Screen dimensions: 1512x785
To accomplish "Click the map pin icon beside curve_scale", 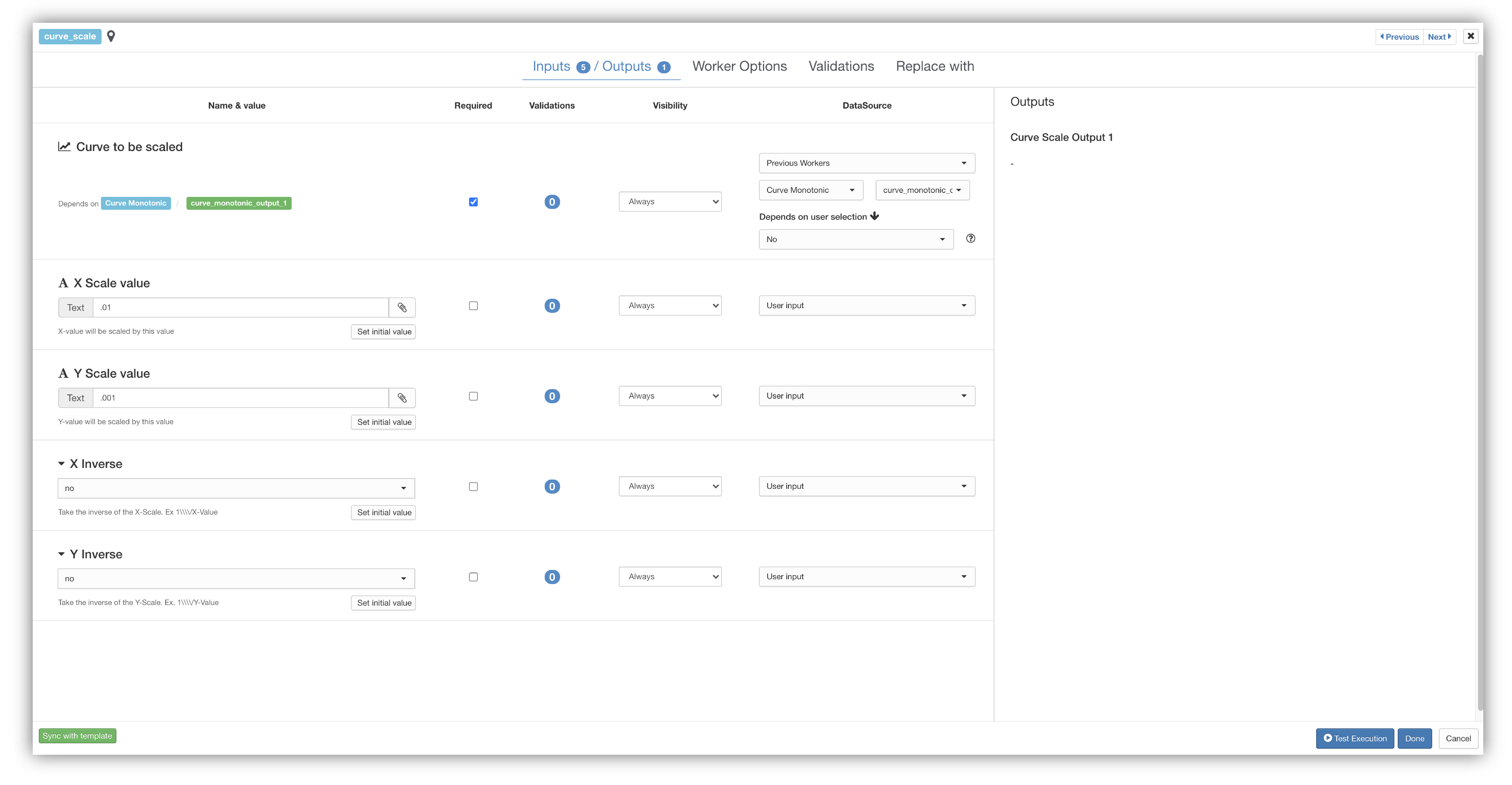I will 111,36.
